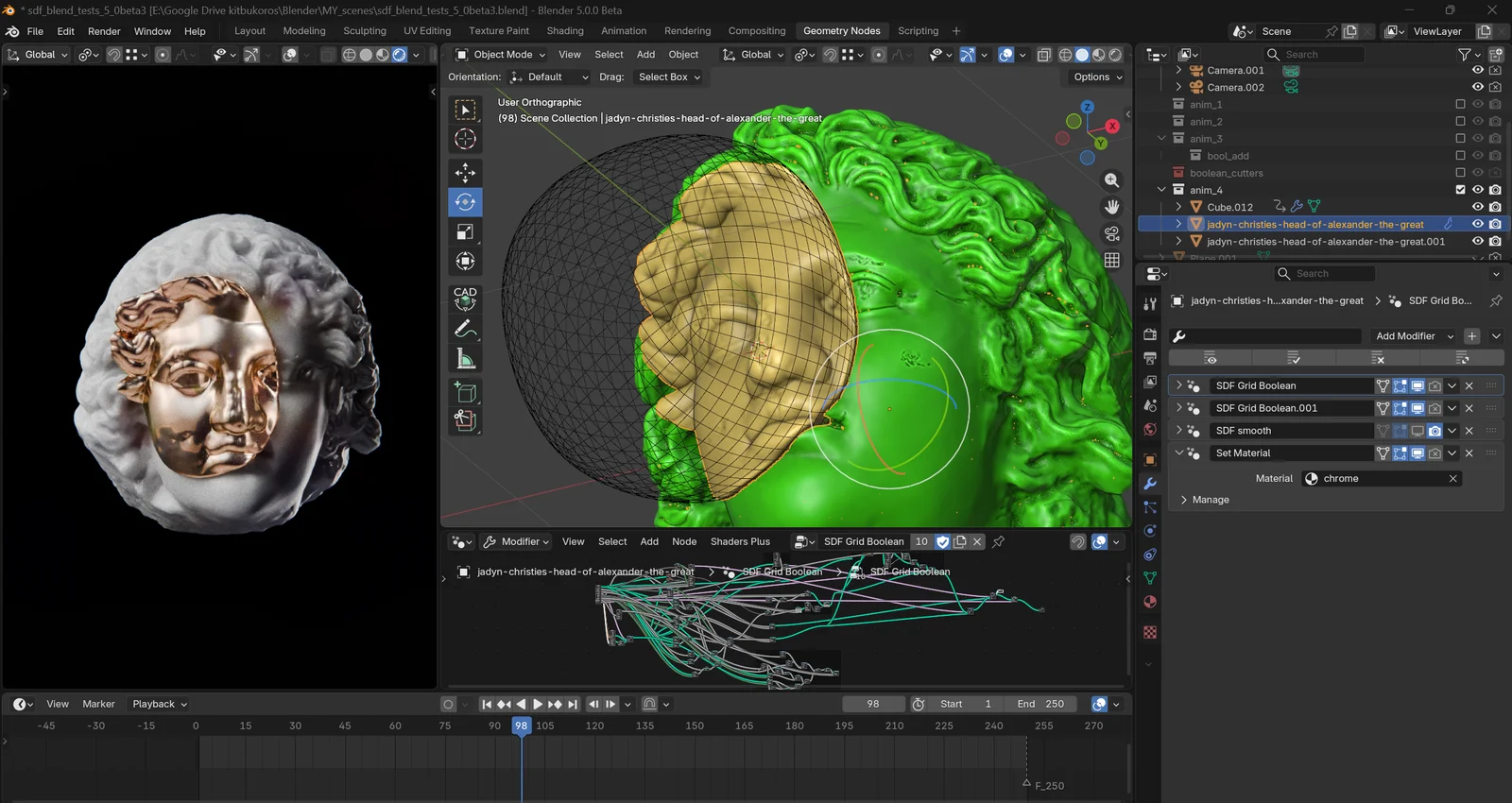
Task: Open the Render menu
Action: click(104, 31)
